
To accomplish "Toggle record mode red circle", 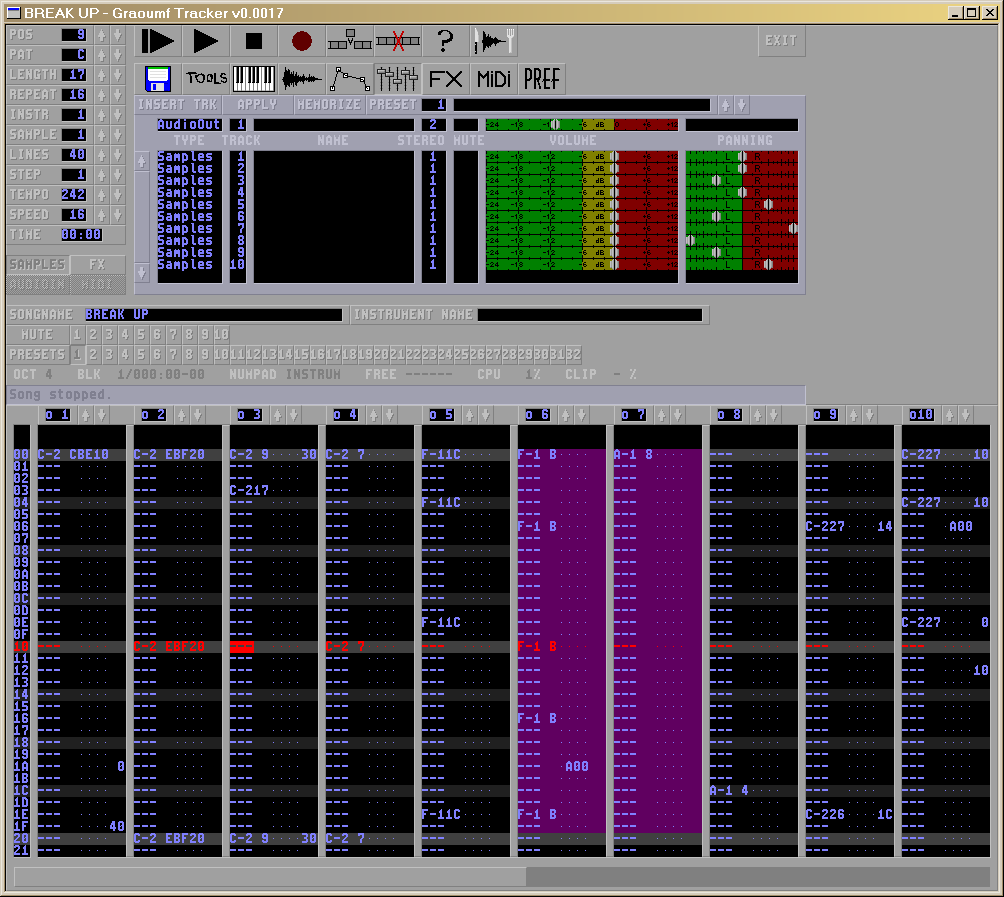I will (x=302, y=42).
